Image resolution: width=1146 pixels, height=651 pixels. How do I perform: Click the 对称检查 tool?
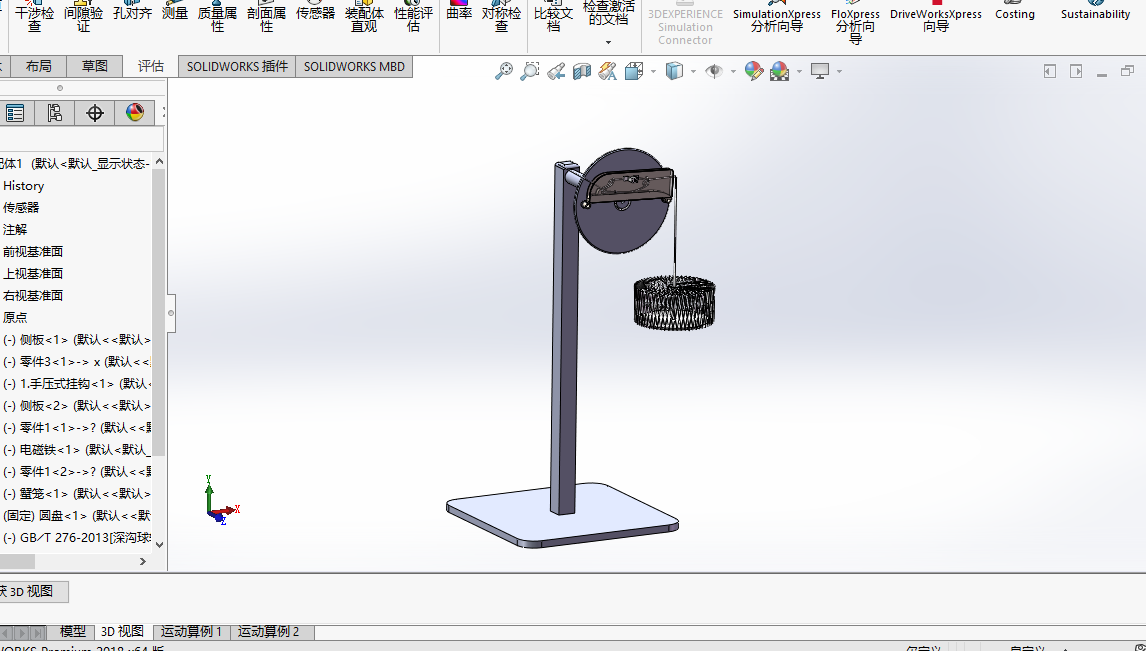[501, 19]
